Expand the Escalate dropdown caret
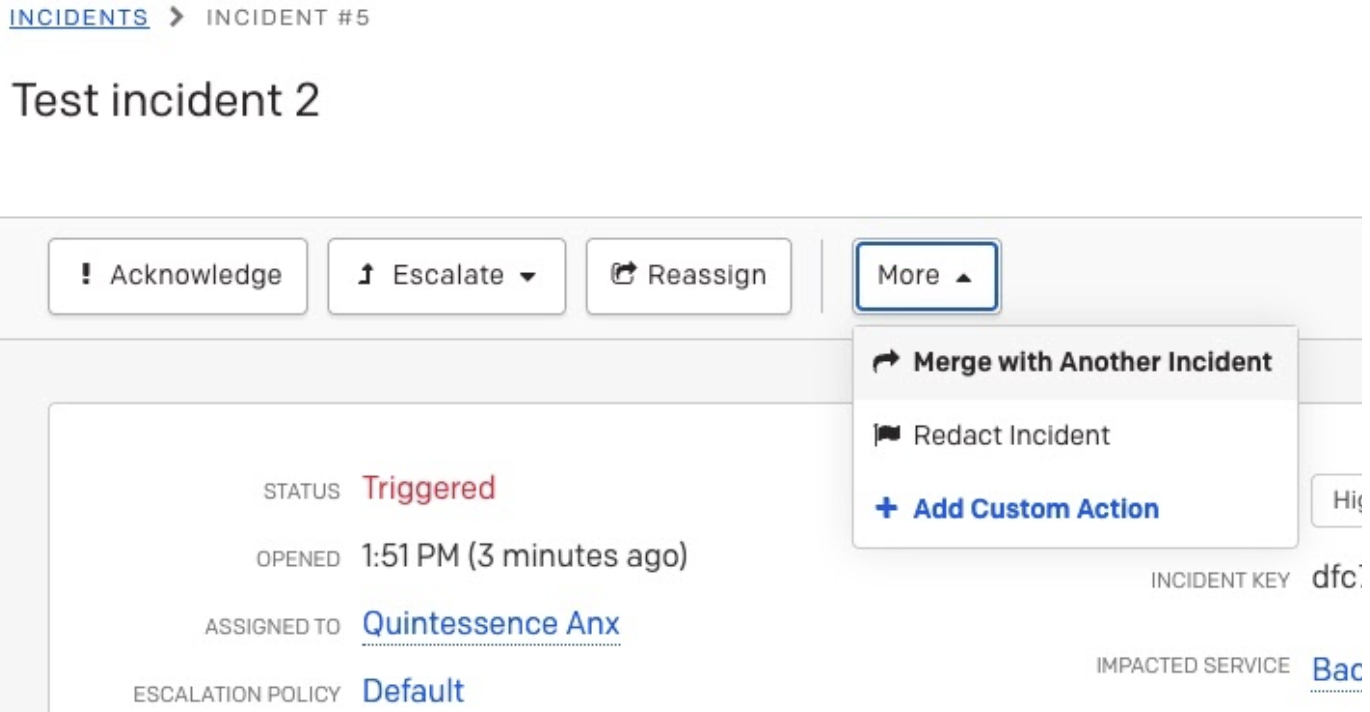 coord(528,277)
